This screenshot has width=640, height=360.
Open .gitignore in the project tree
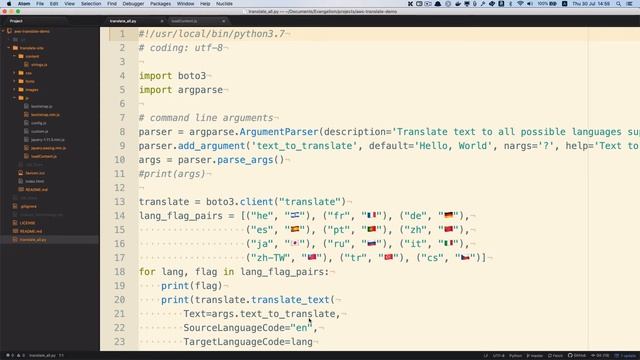pyautogui.click(x=28, y=206)
